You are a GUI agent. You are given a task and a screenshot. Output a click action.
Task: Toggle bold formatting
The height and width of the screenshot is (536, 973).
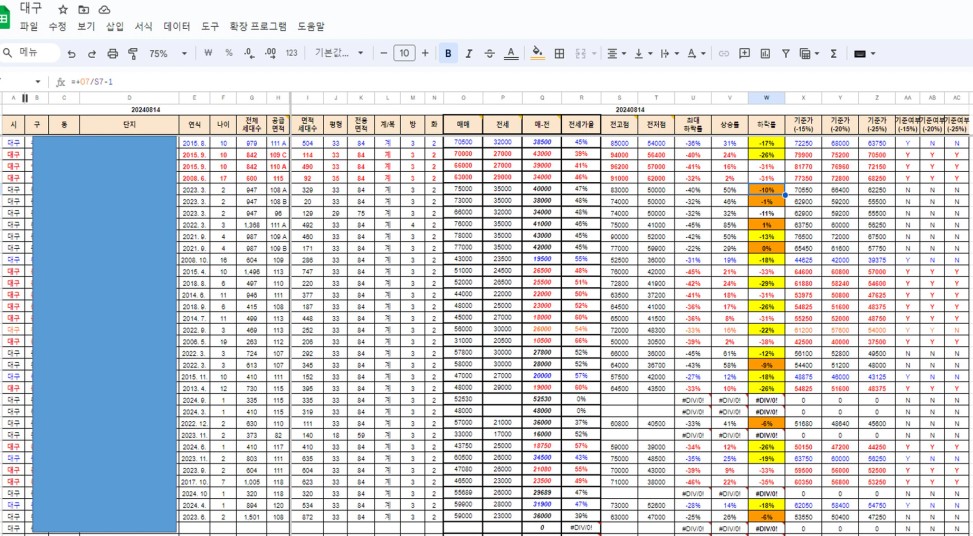[x=448, y=53]
